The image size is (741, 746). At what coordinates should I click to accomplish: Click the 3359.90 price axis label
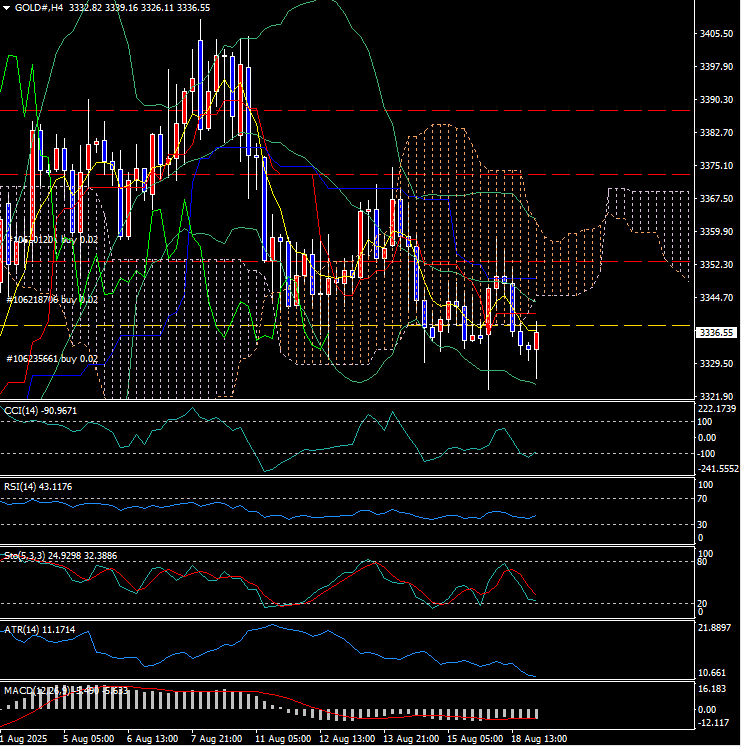click(x=716, y=231)
